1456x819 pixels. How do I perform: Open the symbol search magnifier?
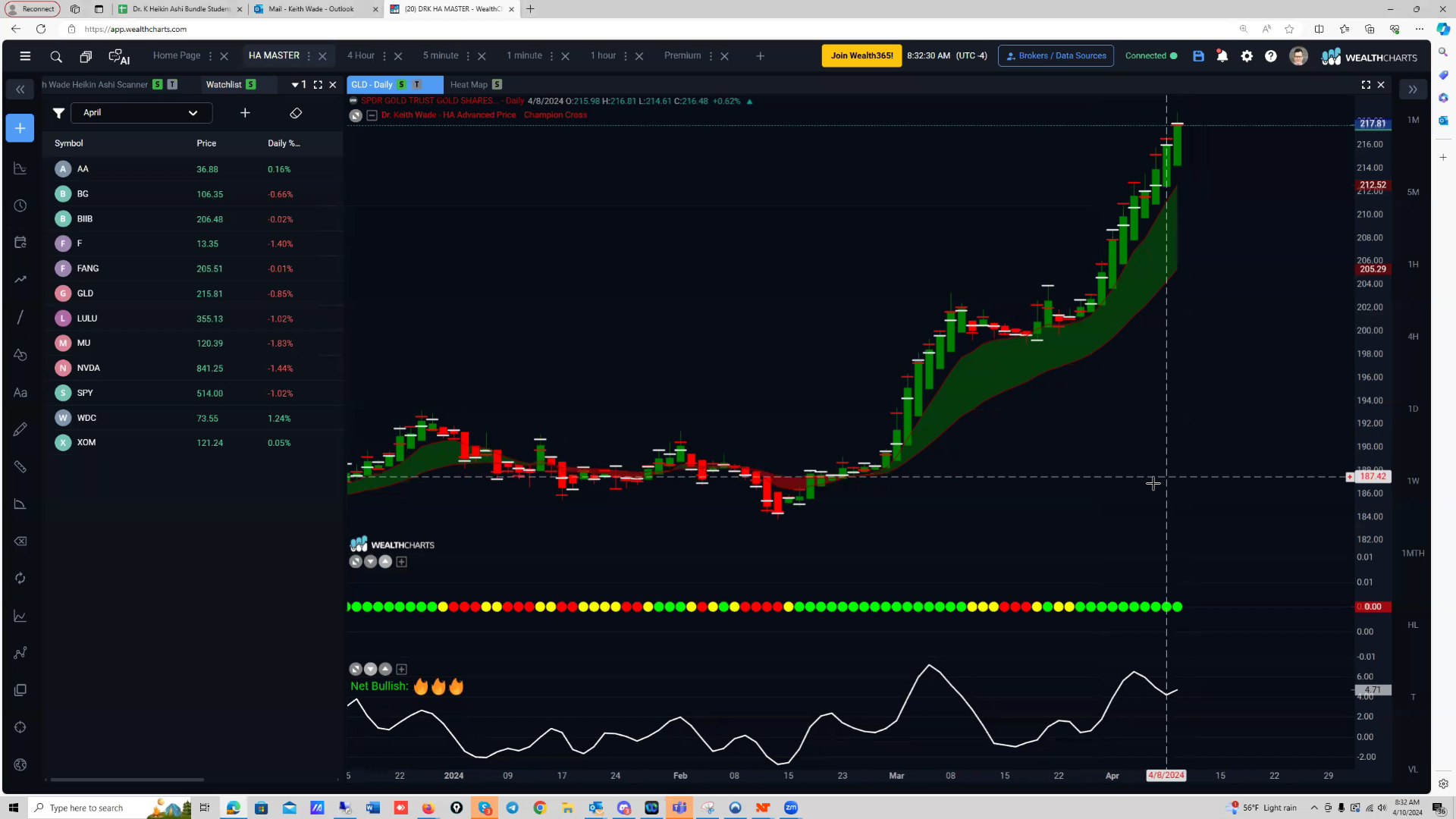(x=56, y=56)
